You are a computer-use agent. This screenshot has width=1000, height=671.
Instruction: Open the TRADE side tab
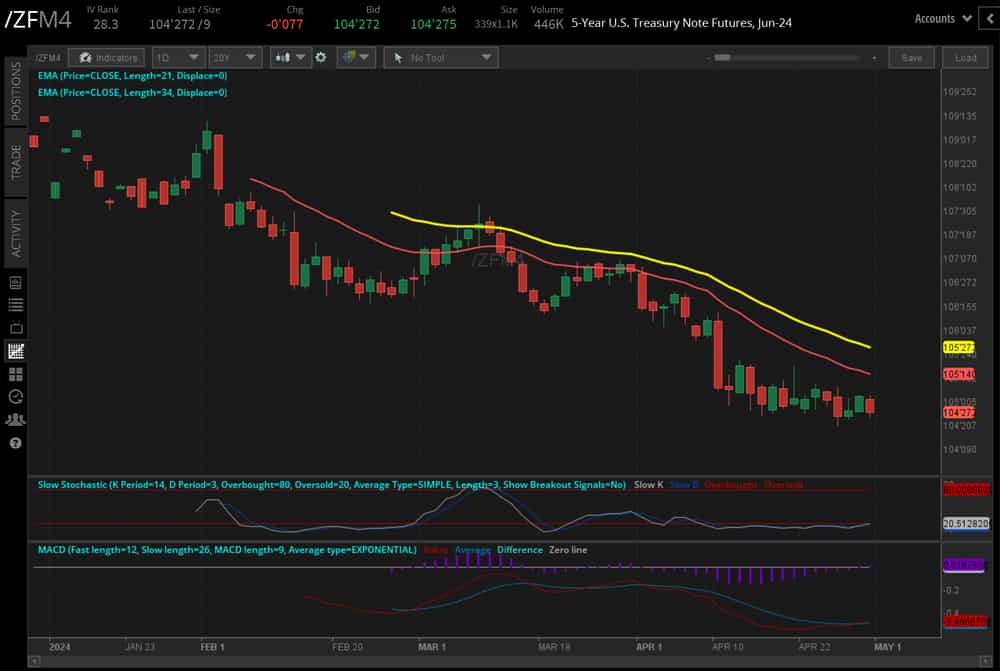[15, 162]
